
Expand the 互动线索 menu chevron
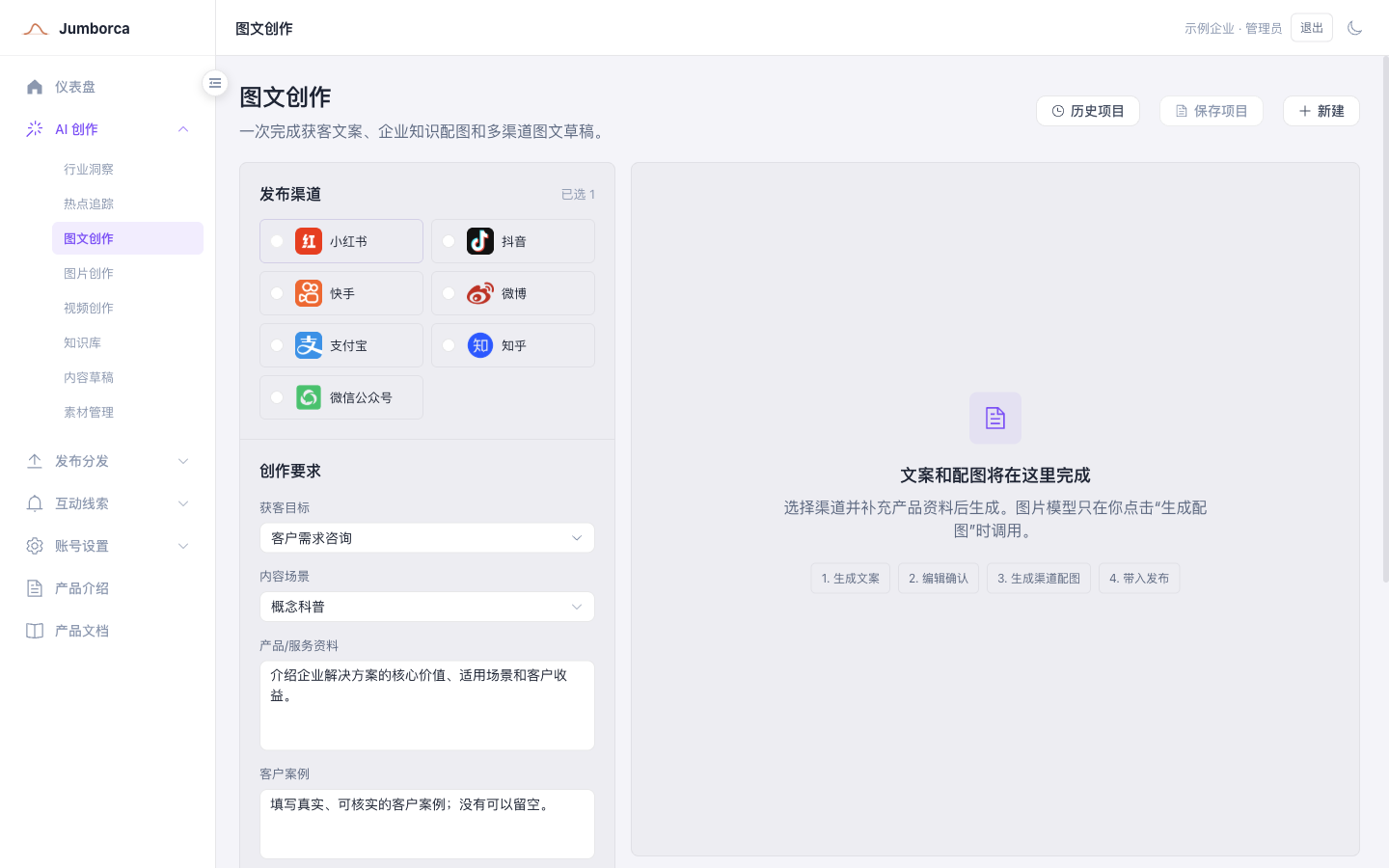tap(183, 503)
